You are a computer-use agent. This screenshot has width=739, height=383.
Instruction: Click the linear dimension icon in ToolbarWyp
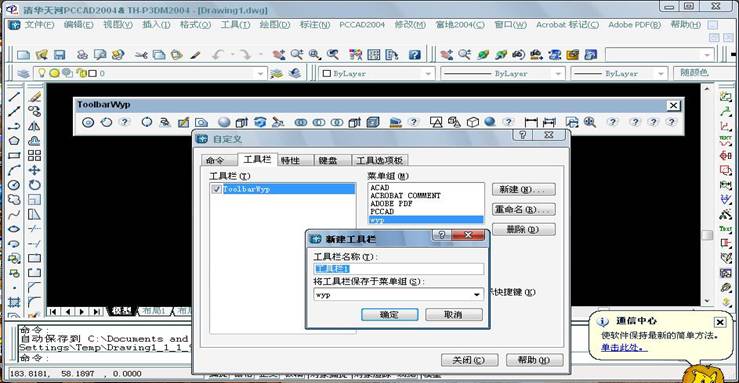(531, 122)
